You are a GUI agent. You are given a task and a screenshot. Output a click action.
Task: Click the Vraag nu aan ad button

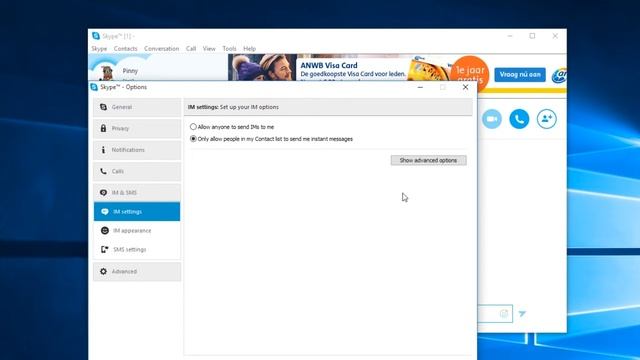click(520, 75)
